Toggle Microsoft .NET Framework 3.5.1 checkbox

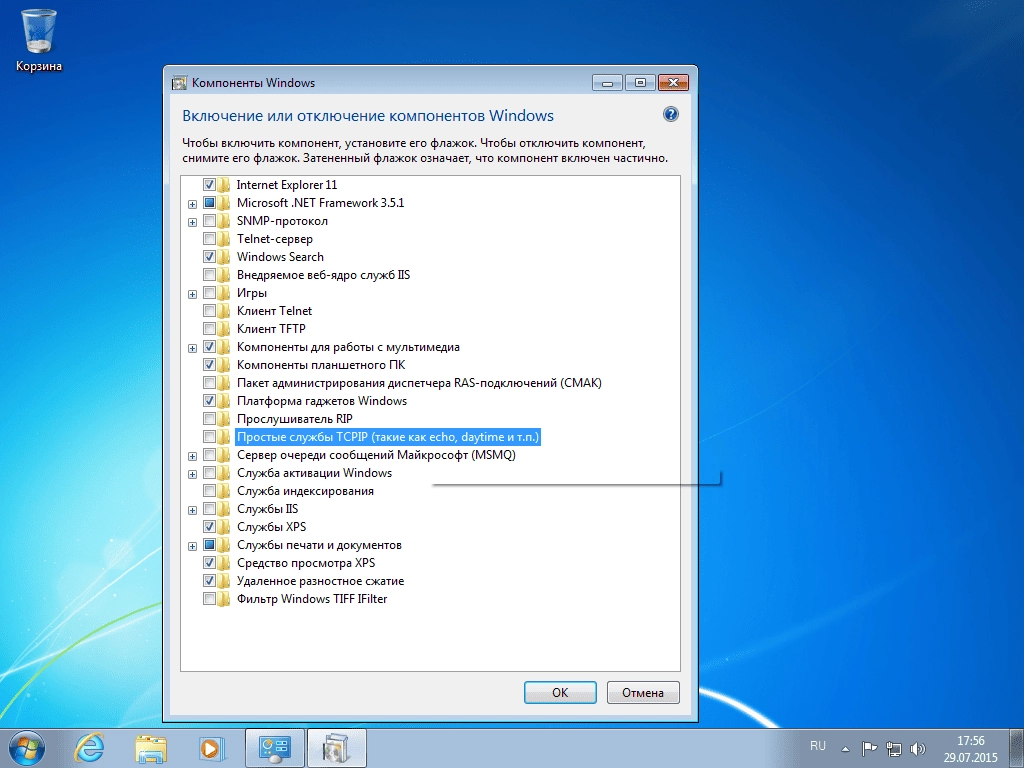(209, 202)
